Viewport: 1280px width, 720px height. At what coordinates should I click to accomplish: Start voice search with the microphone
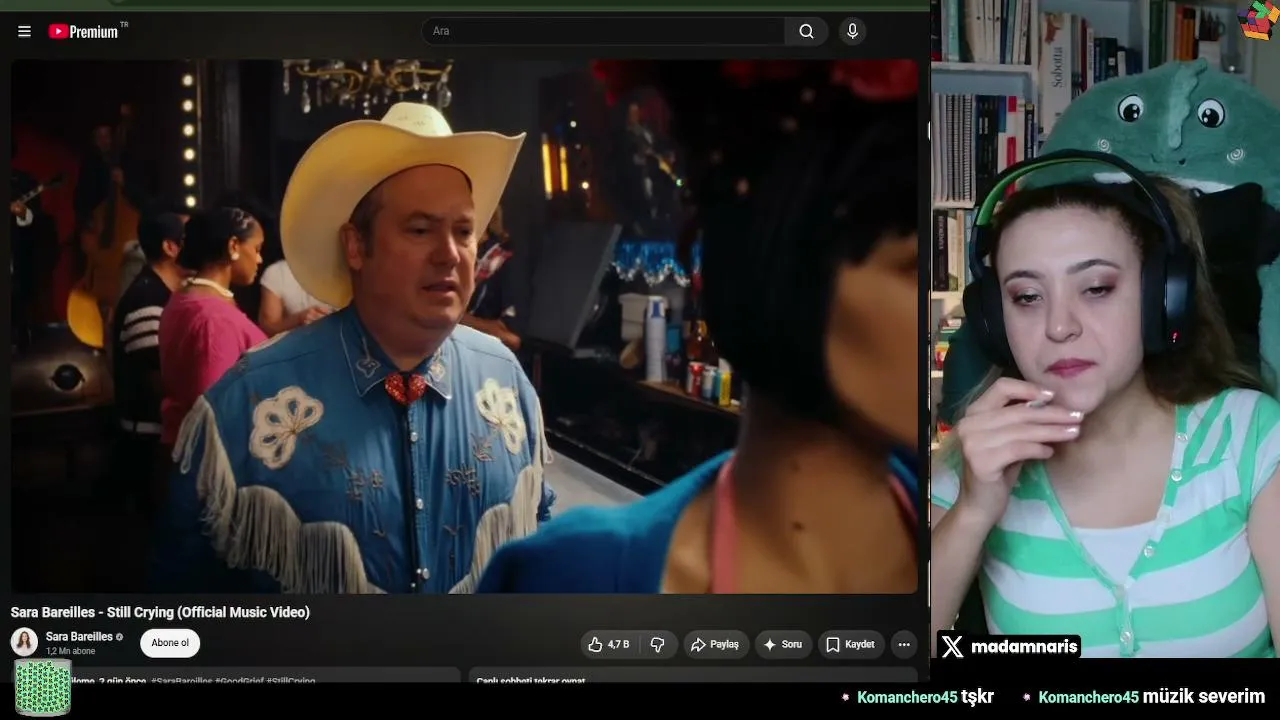click(852, 31)
